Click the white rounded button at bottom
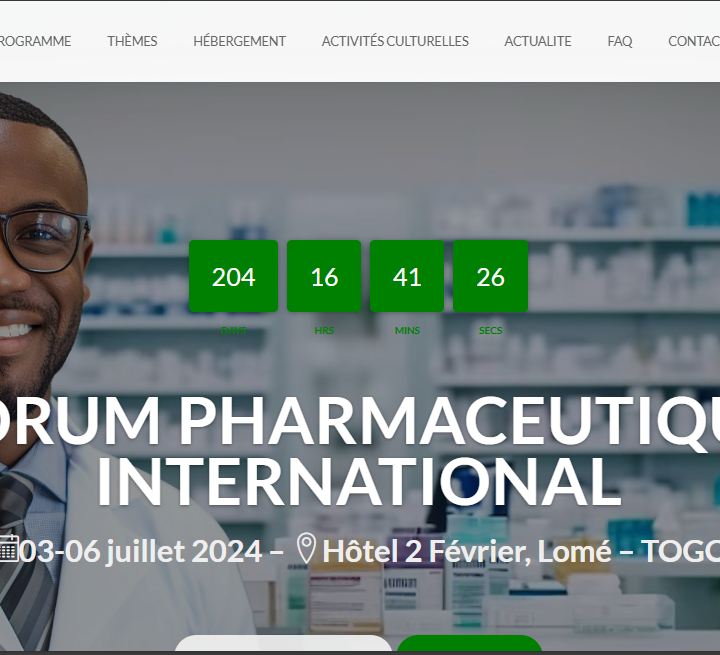 click(283, 643)
